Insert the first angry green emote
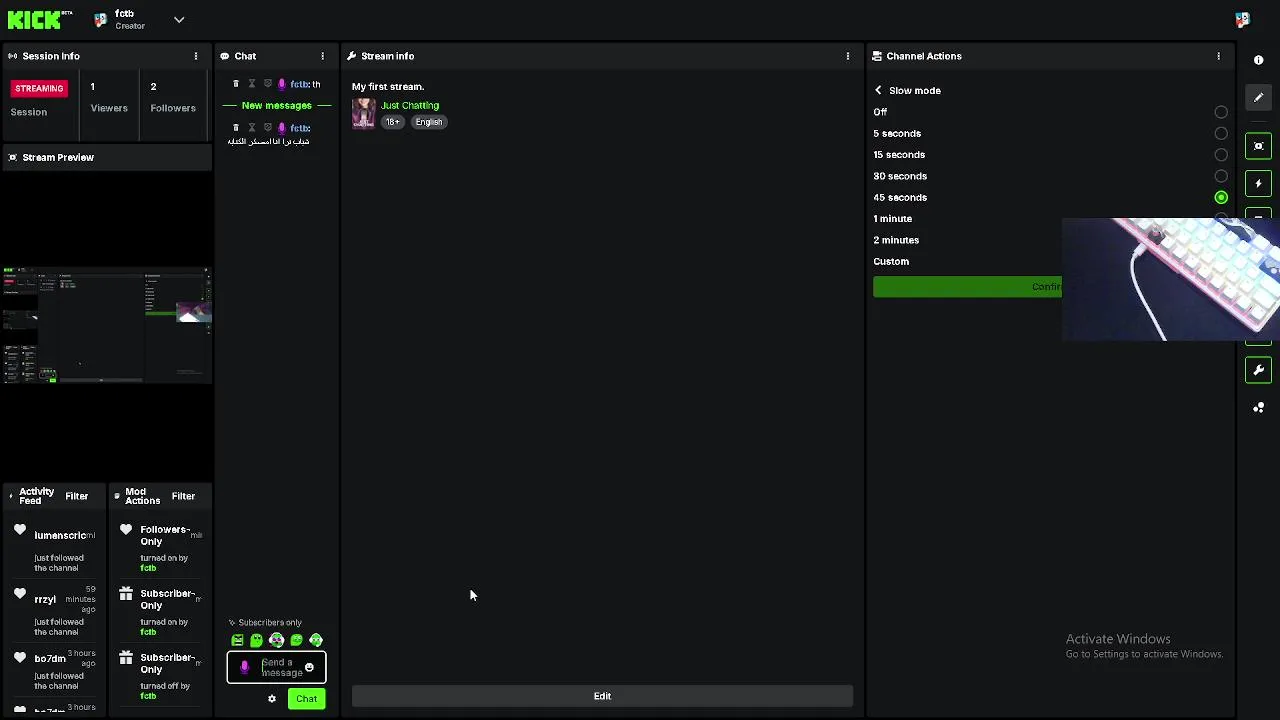The height and width of the screenshot is (720, 1280). [x=237, y=640]
